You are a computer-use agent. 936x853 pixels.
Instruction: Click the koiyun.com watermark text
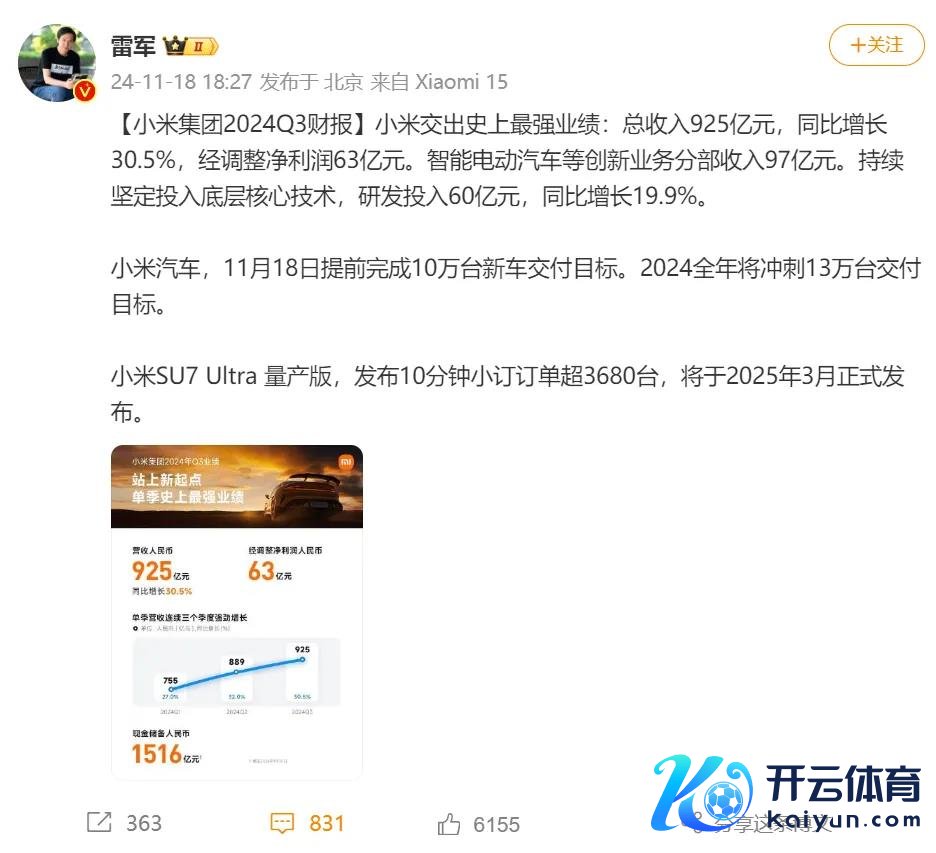coord(843,818)
